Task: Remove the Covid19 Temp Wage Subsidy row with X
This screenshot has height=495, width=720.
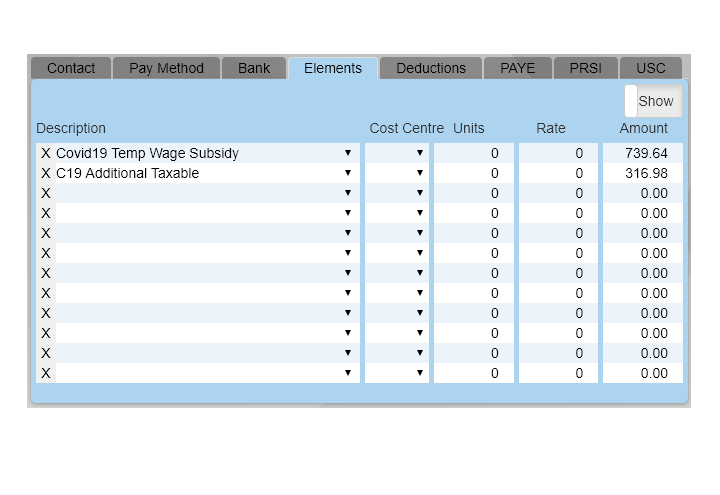Action: click(x=45, y=153)
